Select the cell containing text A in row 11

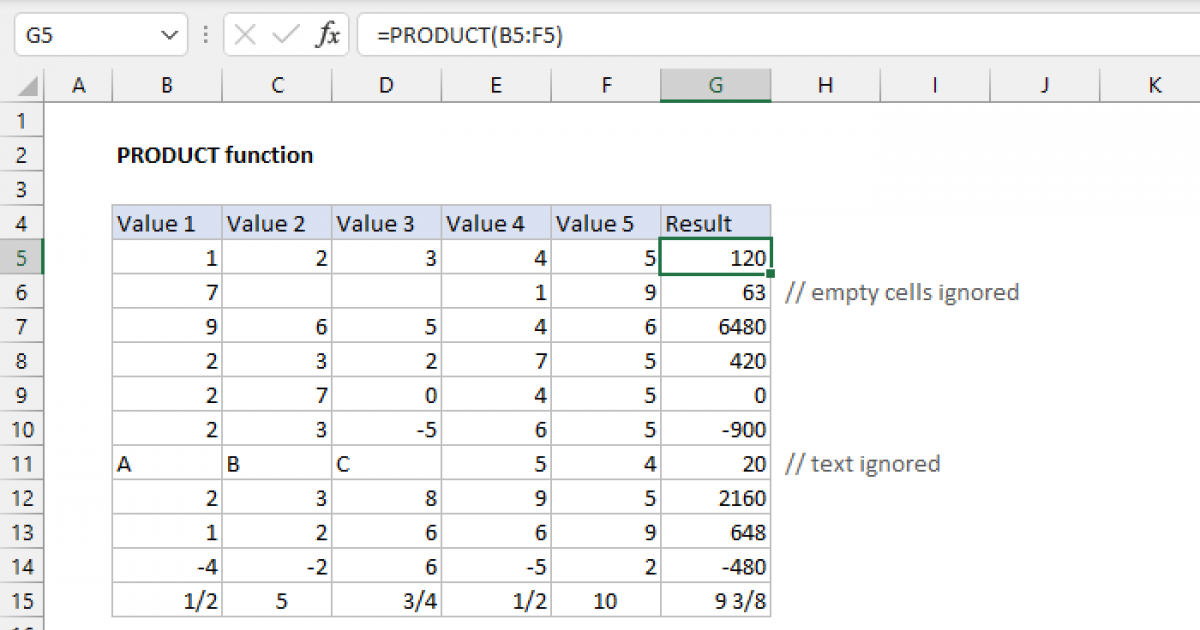(166, 463)
